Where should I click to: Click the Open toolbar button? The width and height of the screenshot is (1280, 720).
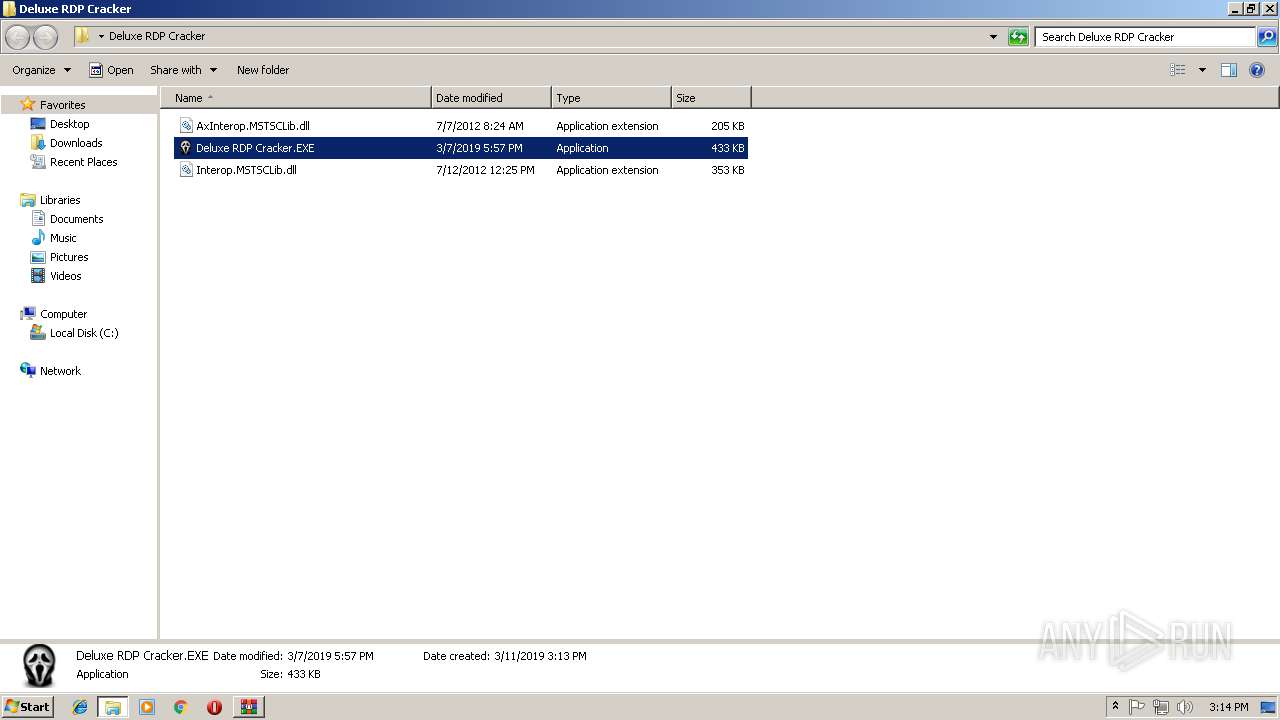point(111,70)
